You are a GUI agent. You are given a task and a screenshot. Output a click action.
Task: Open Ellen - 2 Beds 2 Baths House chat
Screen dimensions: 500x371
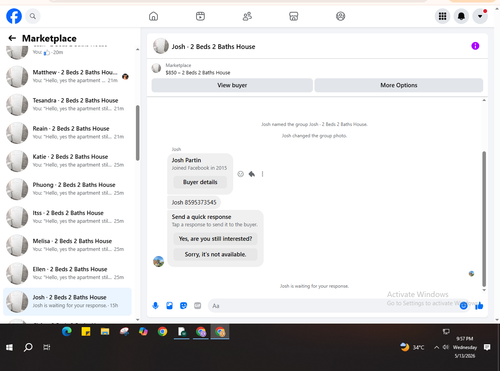point(67,273)
